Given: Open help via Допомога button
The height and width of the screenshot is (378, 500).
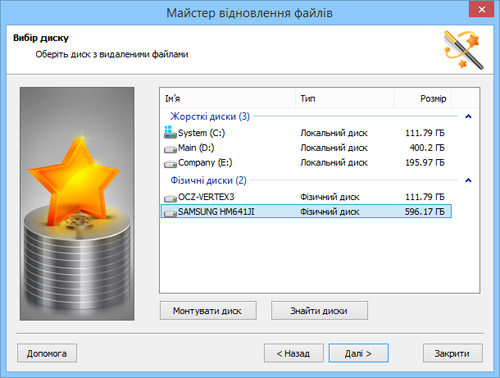Looking at the screenshot, I should [x=47, y=353].
